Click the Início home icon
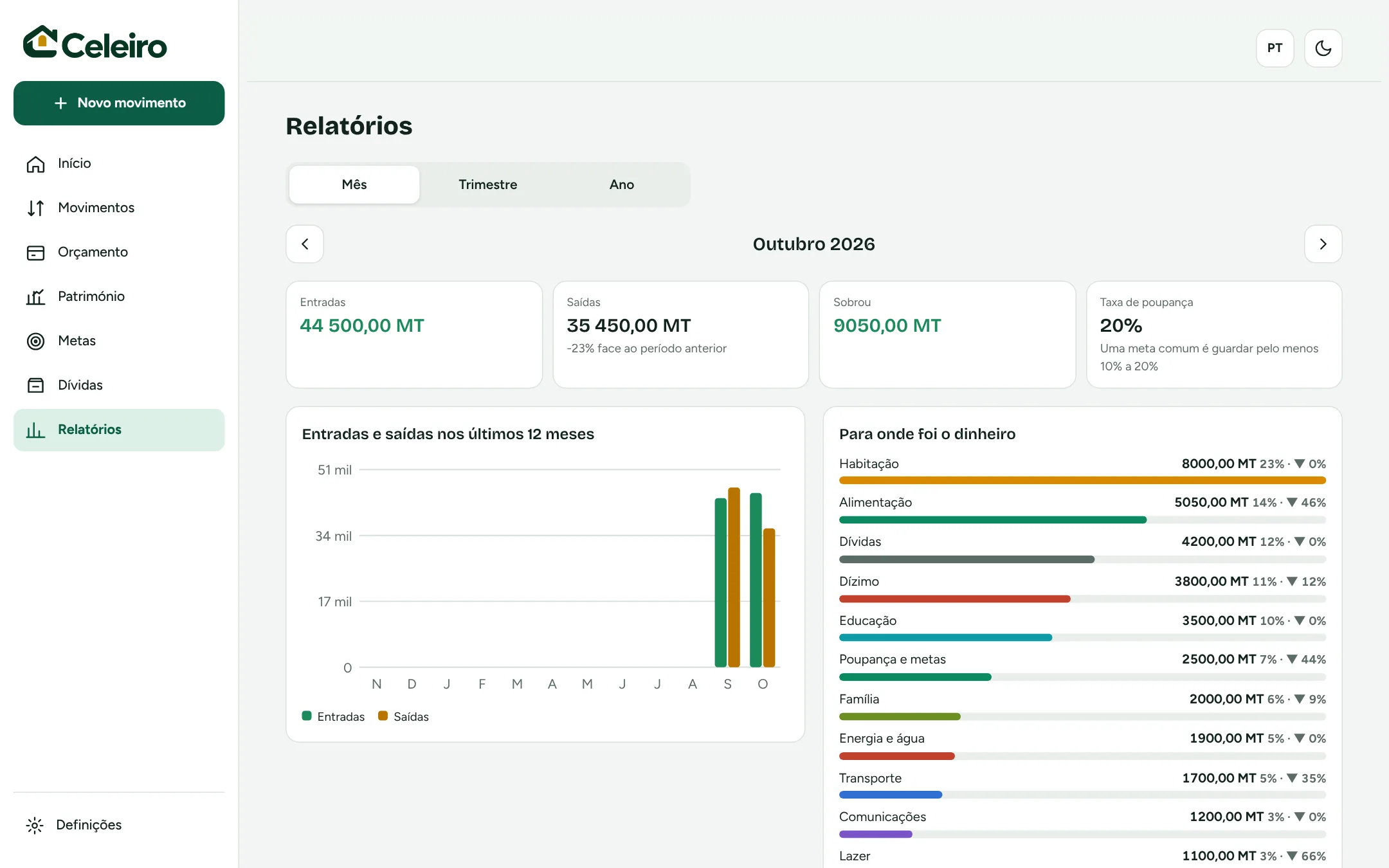Screen dimensions: 1389x868 (35, 164)
